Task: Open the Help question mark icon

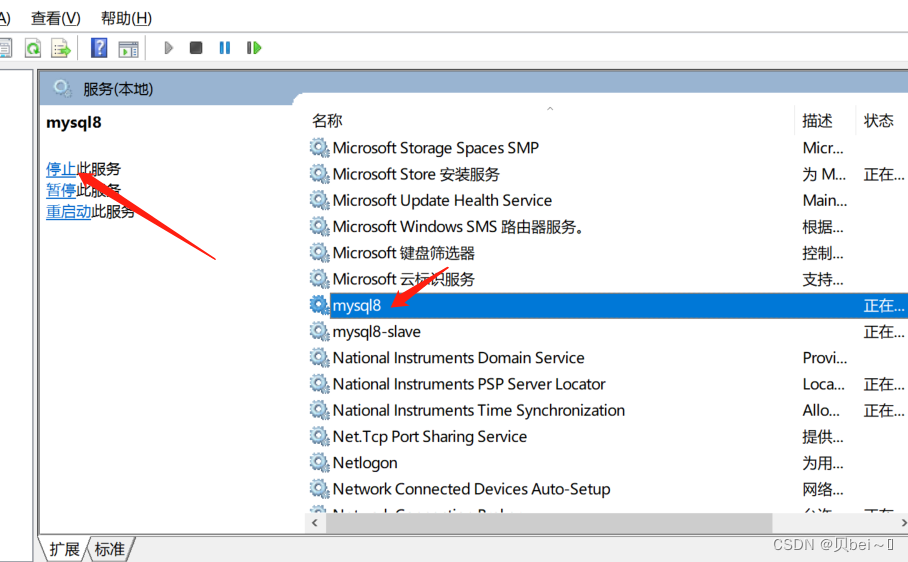Action: click(99, 48)
